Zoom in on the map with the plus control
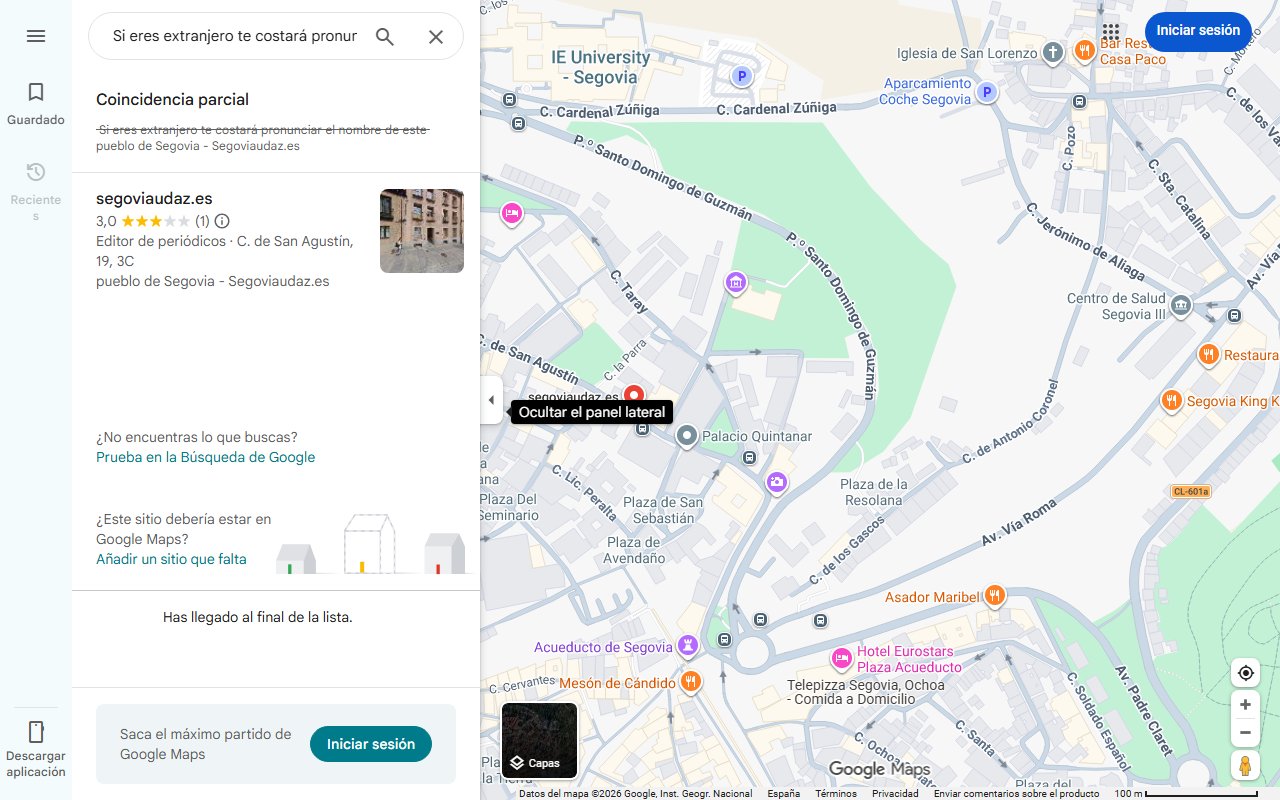The image size is (1280, 800). click(x=1245, y=704)
